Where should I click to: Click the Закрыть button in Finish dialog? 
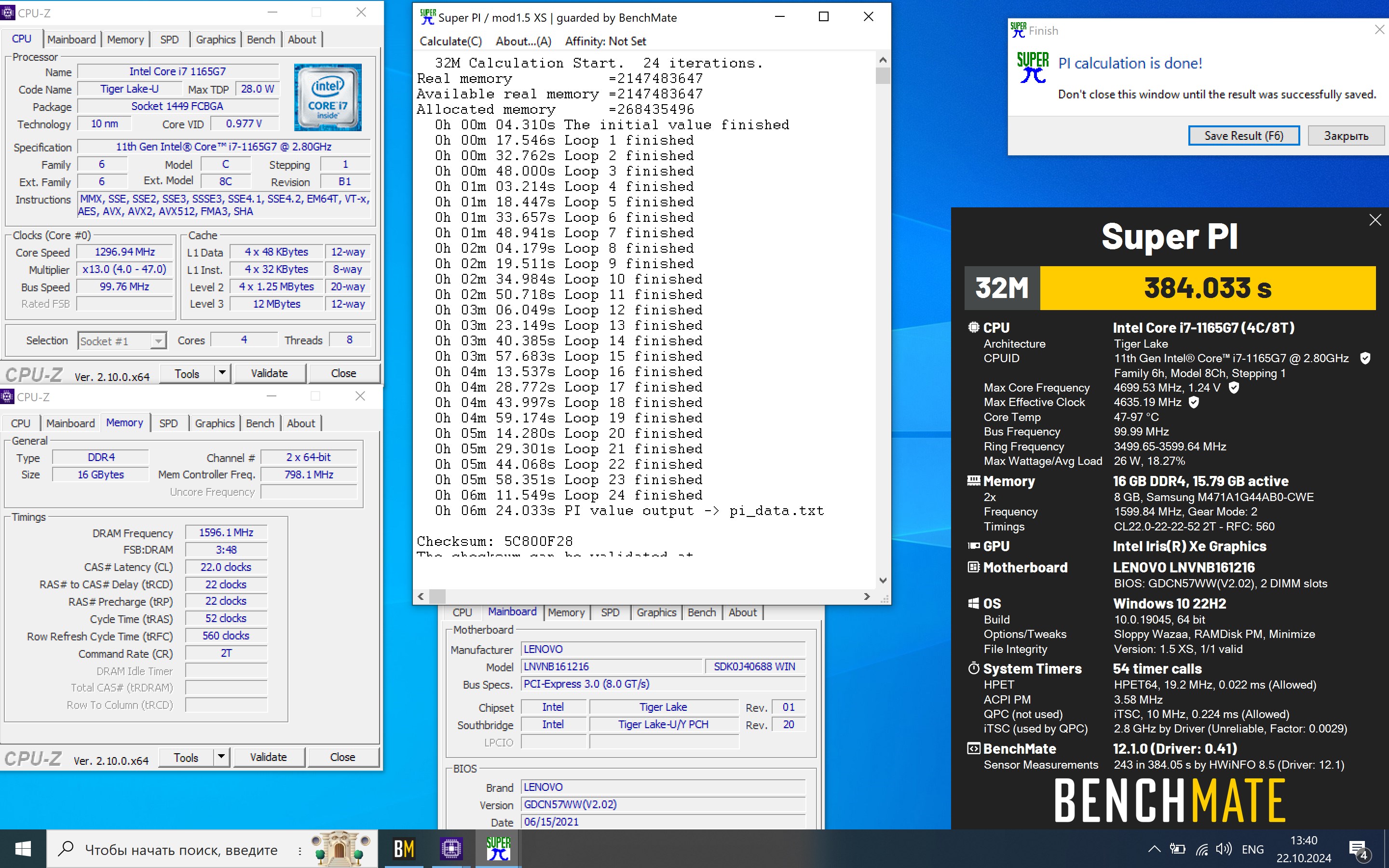tap(1346, 136)
